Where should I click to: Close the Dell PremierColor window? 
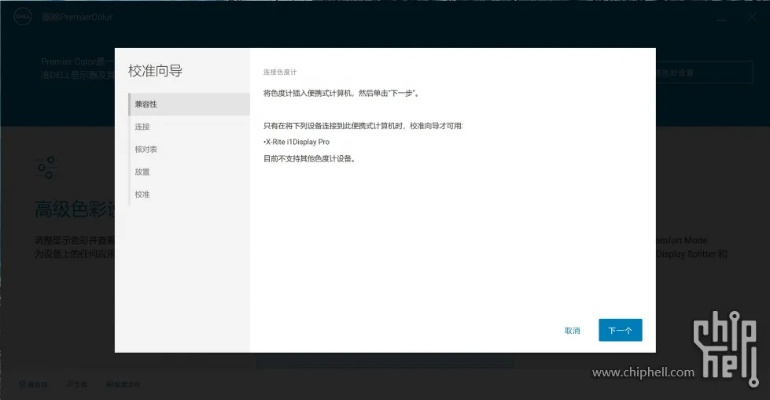pyautogui.click(x=752, y=18)
